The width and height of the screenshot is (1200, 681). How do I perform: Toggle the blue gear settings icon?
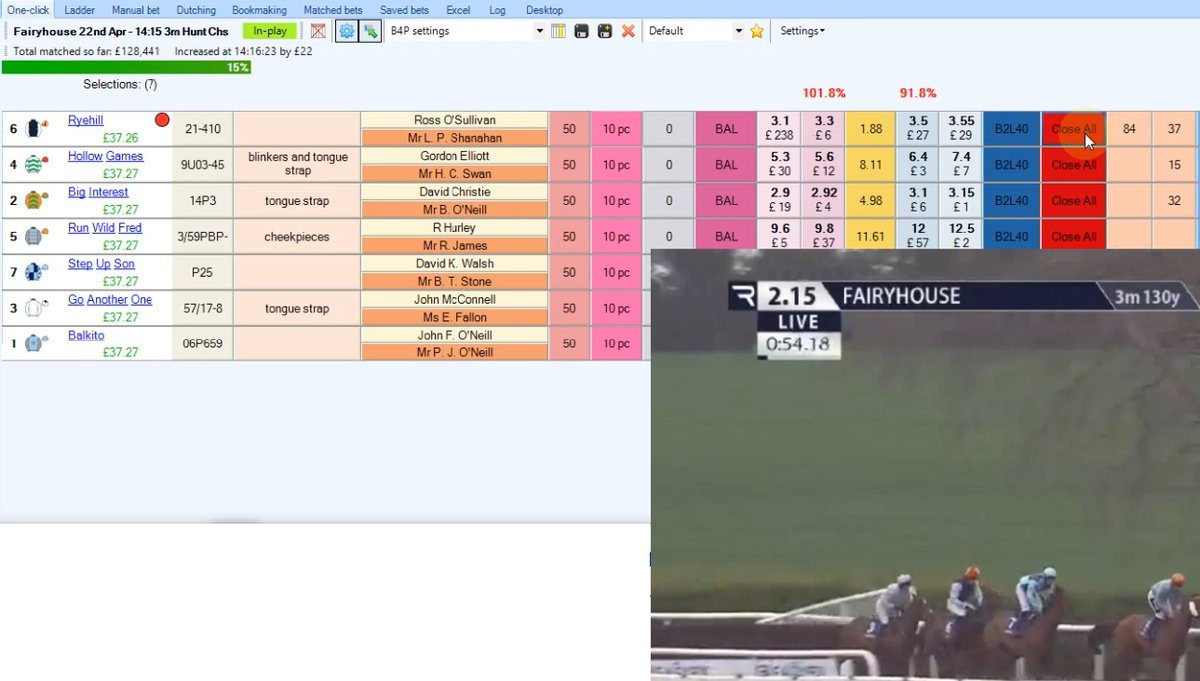[x=346, y=31]
